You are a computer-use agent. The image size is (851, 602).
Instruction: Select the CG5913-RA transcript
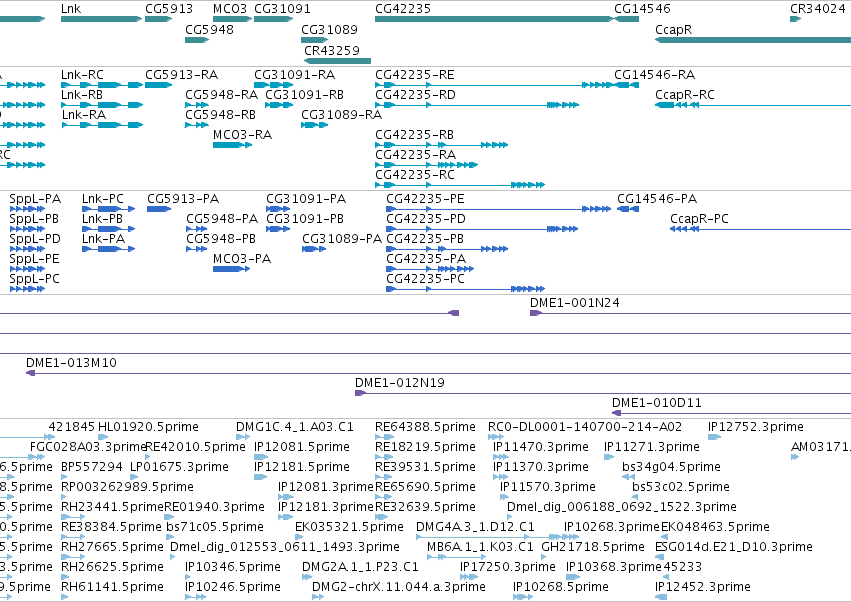point(158,85)
